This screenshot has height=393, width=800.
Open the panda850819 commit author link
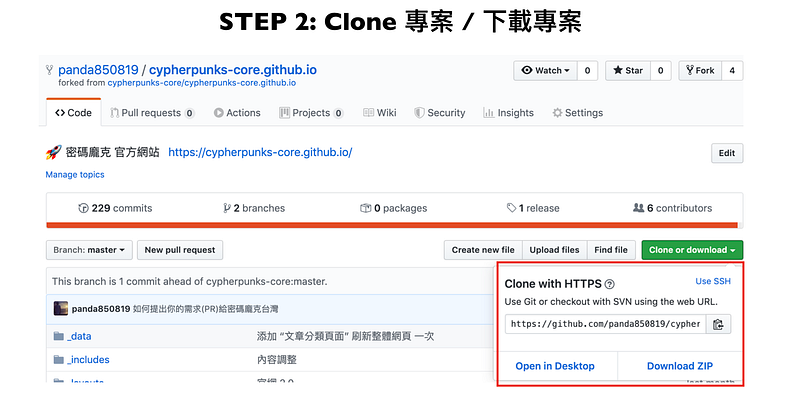101,309
